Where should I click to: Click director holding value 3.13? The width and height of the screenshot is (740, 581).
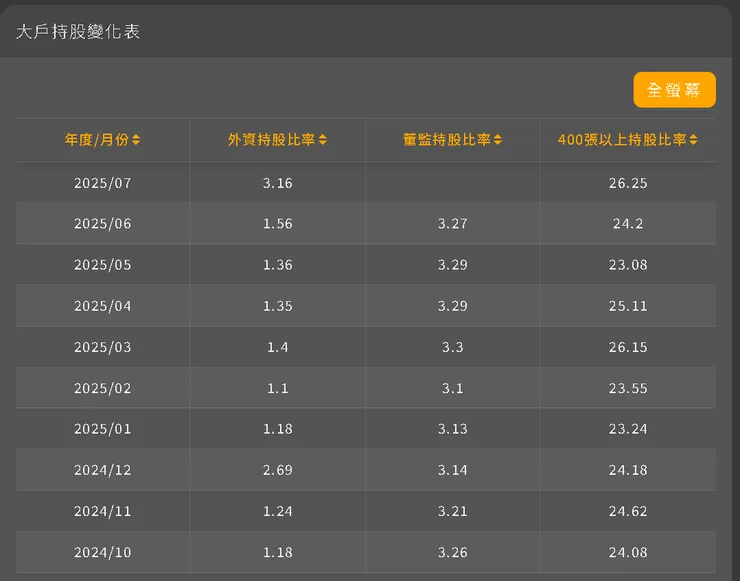[453, 429]
